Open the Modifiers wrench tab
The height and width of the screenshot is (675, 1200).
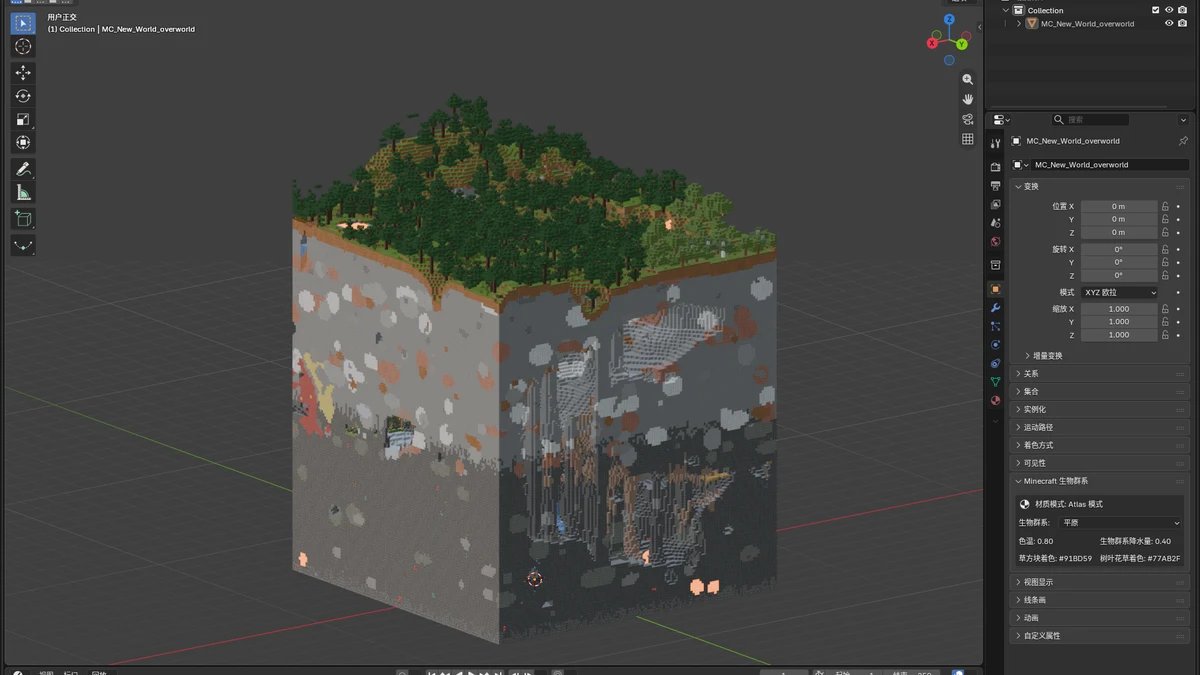point(995,308)
